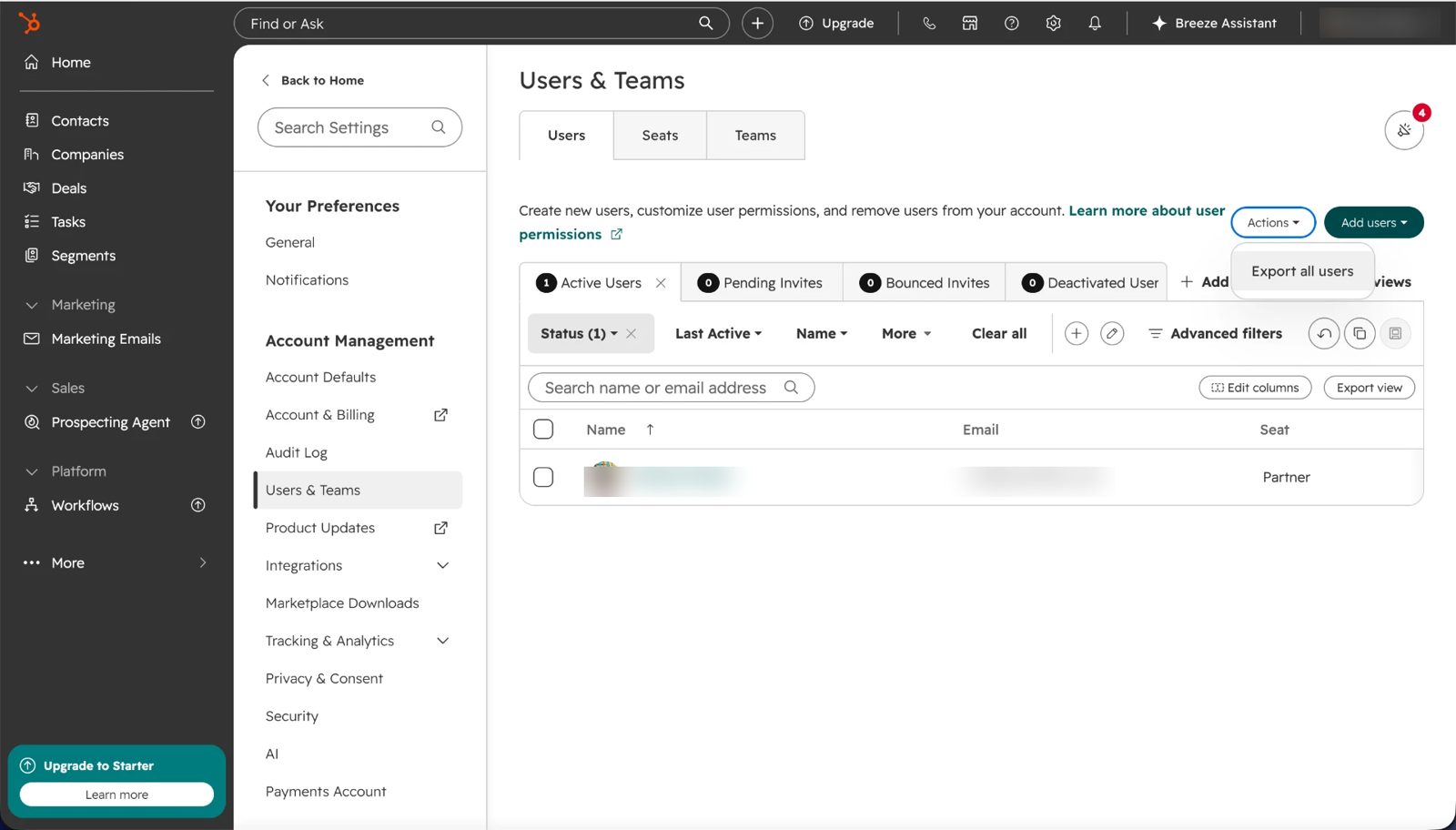The height and width of the screenshot is (830, 1456).
Task: Remove the Status filter with X
Action: [631, 333]
